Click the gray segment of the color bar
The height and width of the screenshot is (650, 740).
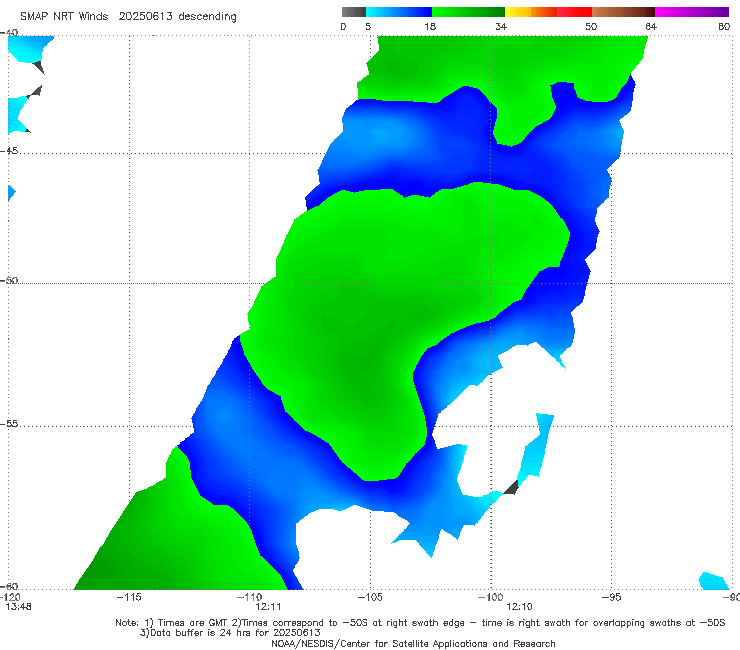coord(354,12)
